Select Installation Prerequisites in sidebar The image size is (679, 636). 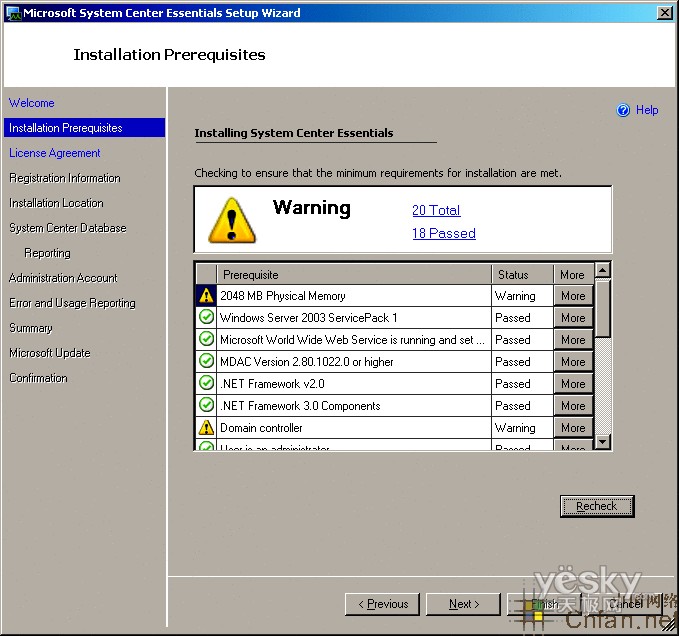click(84, 128)
